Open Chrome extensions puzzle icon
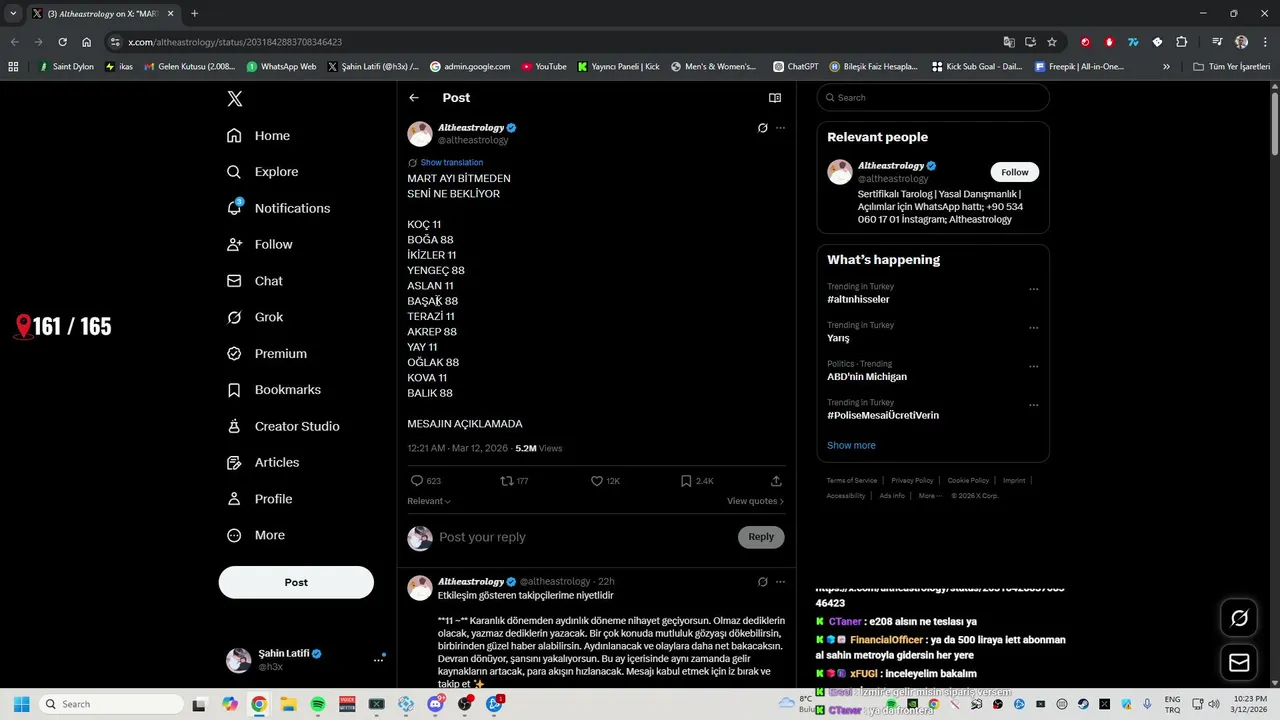Image resolution: width=1280 pixels, height=720 pixels. coord(1181,42)
